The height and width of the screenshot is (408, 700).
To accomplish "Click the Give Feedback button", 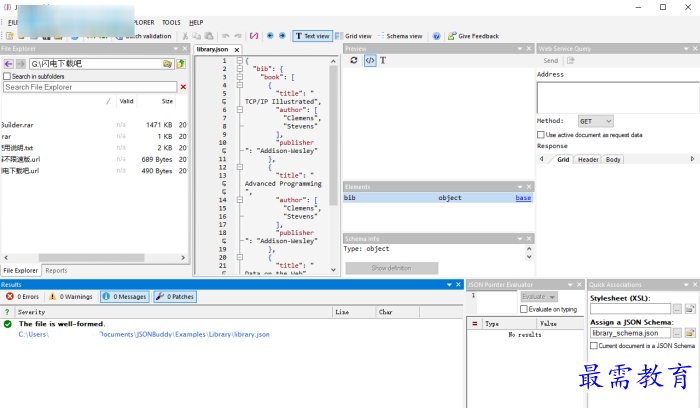I will [x=473, y=36].
